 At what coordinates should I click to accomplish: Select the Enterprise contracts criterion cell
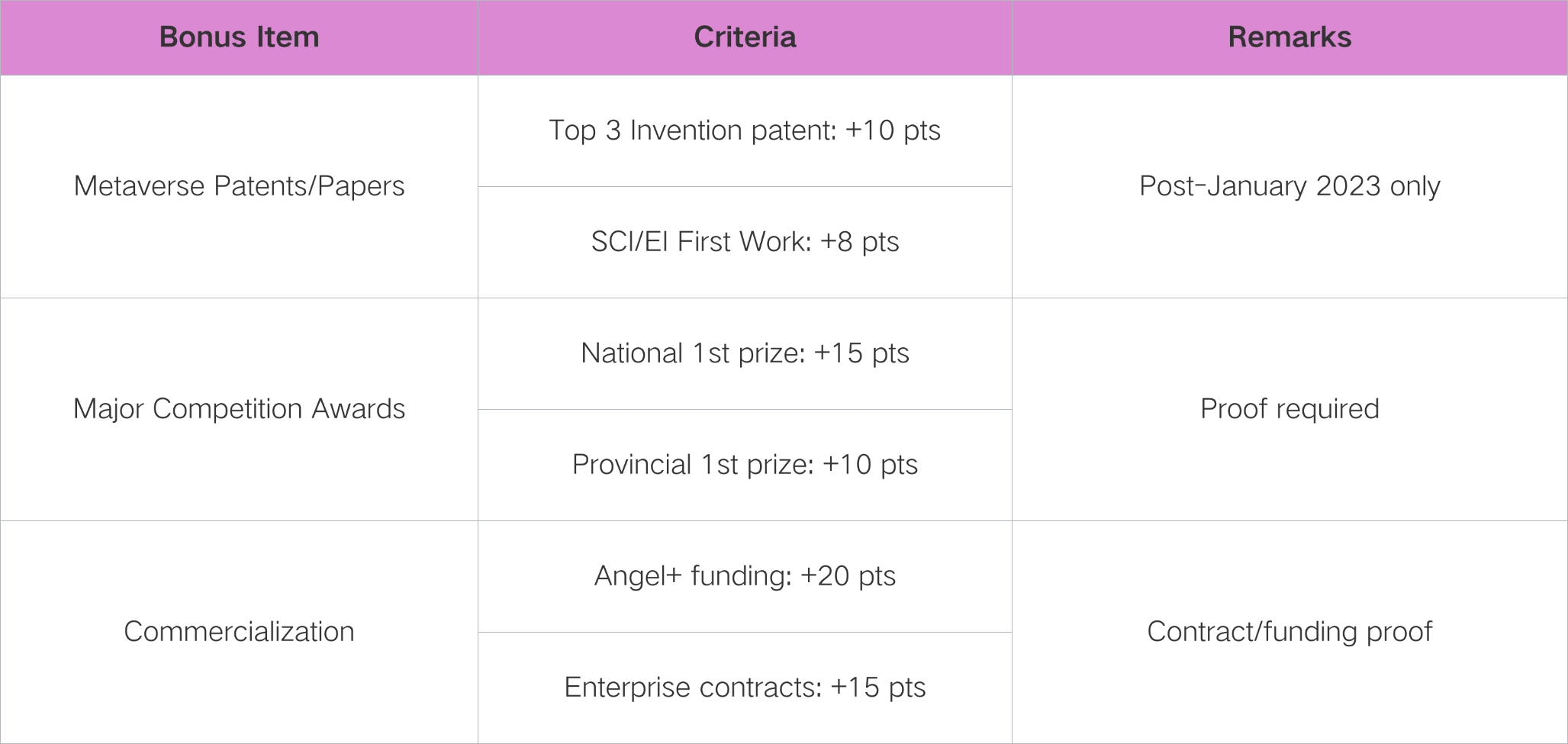745,688
